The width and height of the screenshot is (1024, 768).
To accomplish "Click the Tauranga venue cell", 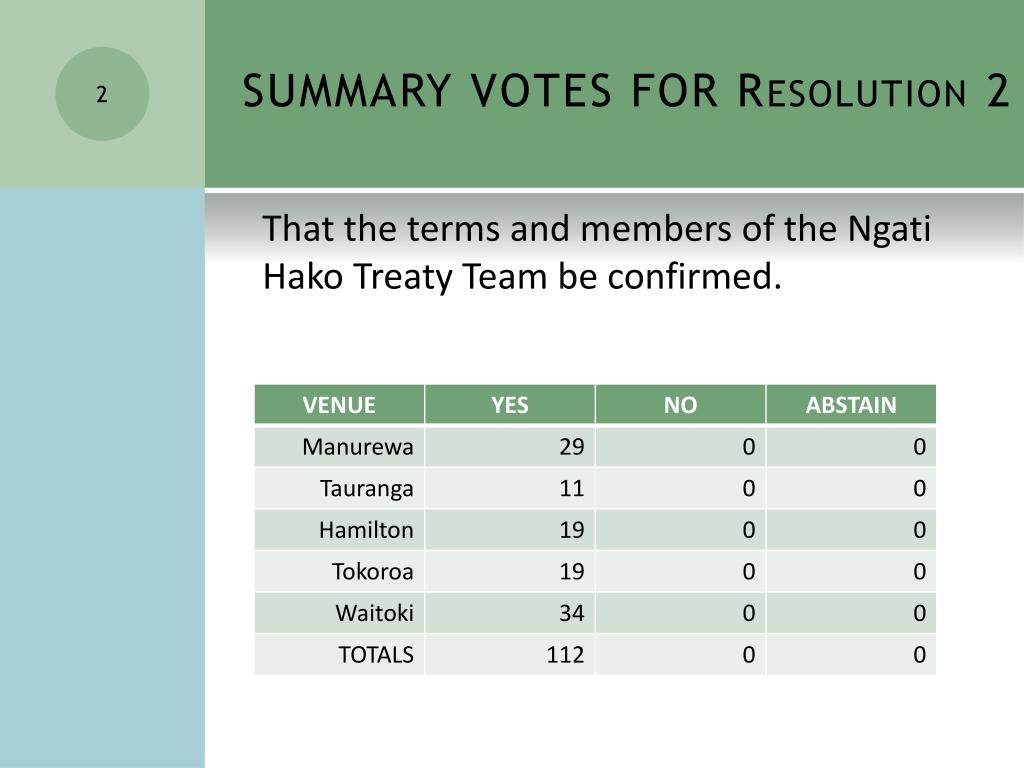I will 340,488.
